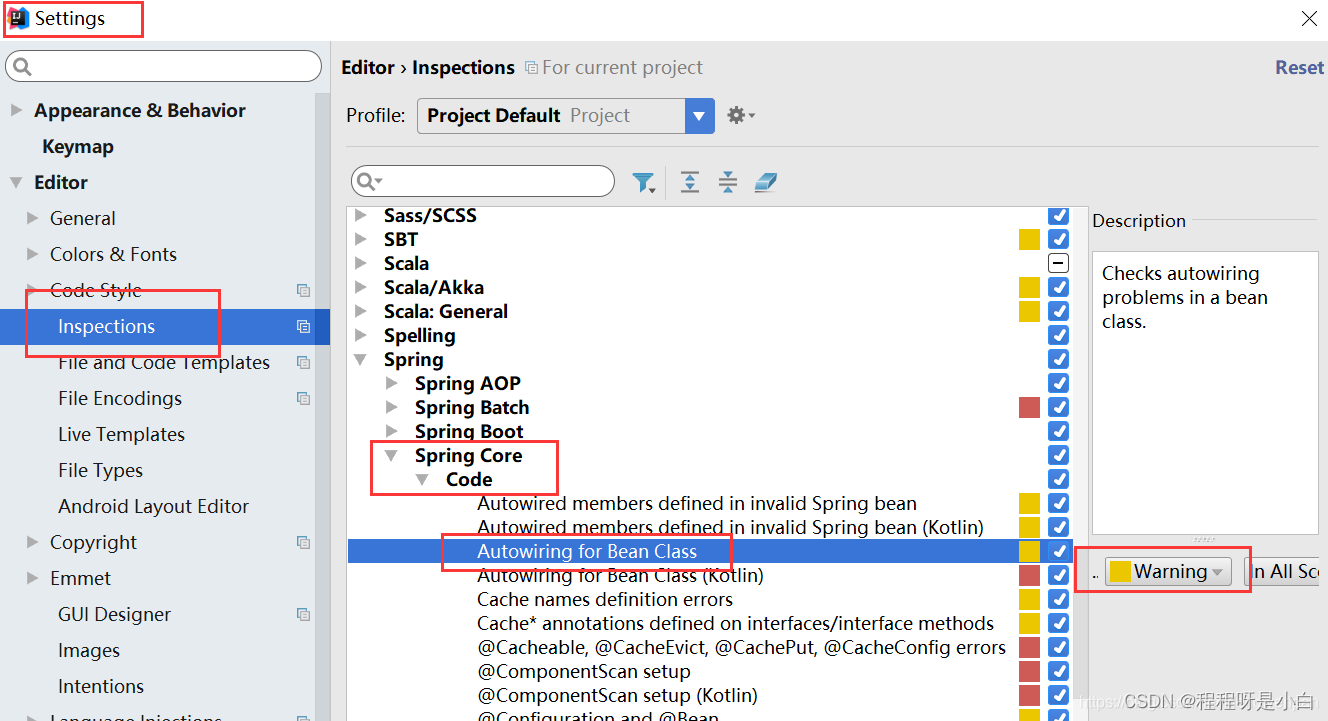
Task: Click the icon next to For current project
Action: (532, 68)
